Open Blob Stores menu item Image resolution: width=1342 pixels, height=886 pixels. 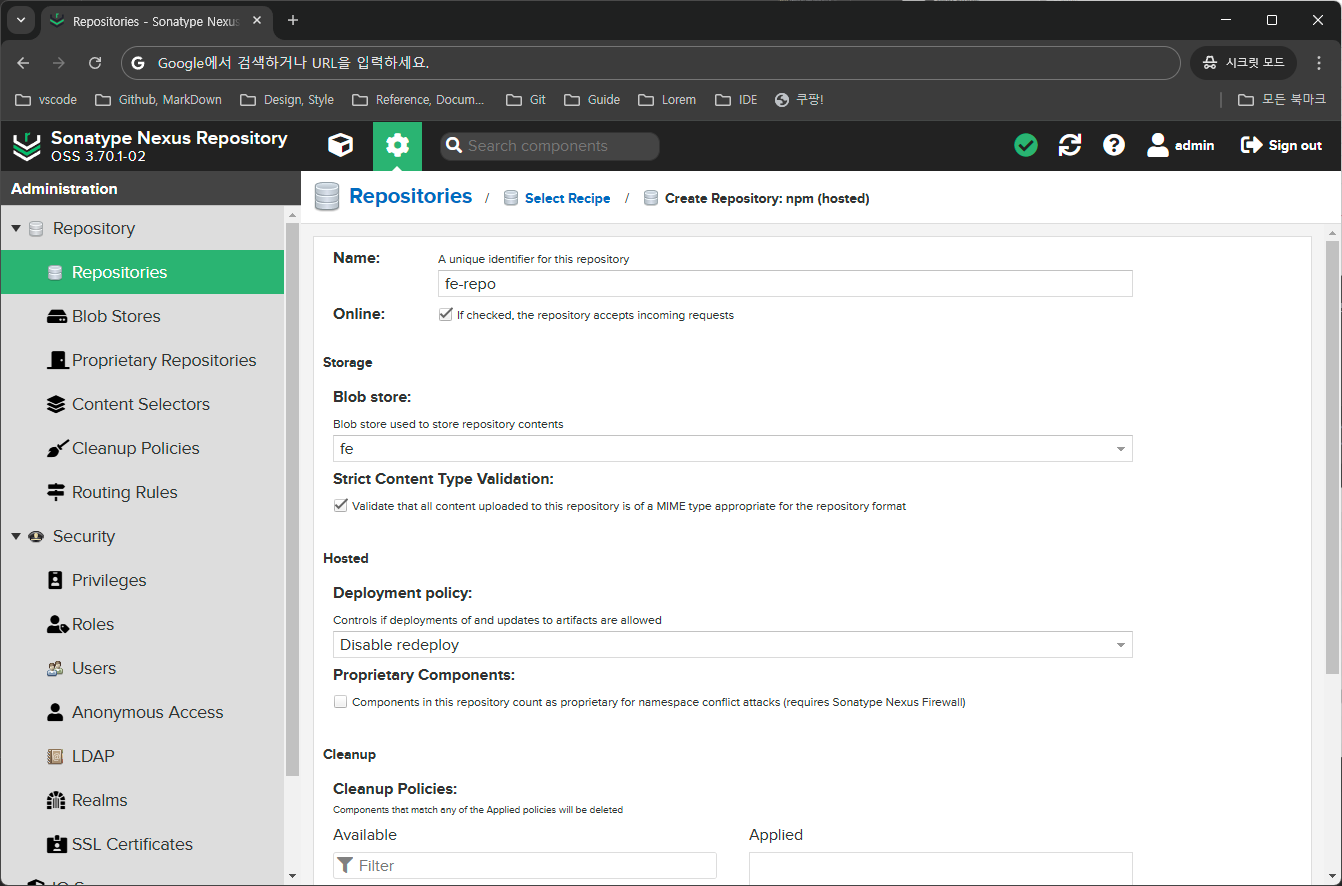coord(142,316)
